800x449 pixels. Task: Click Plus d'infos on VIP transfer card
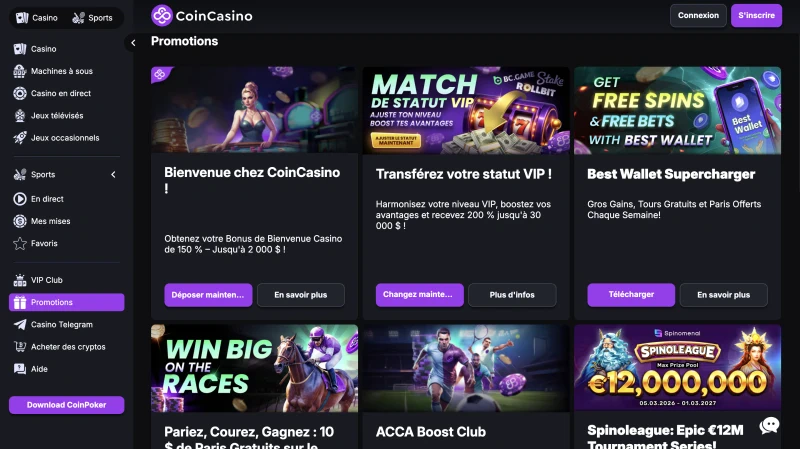512,295
